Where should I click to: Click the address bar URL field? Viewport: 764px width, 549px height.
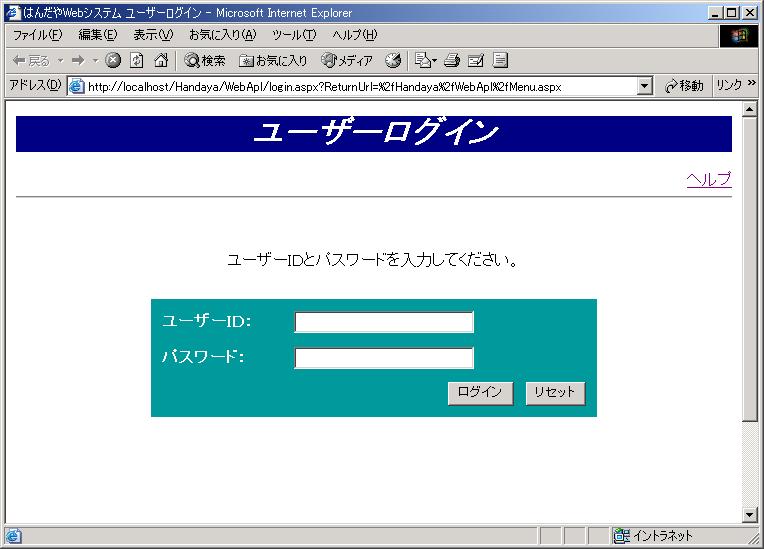click(x=361, y=87)
